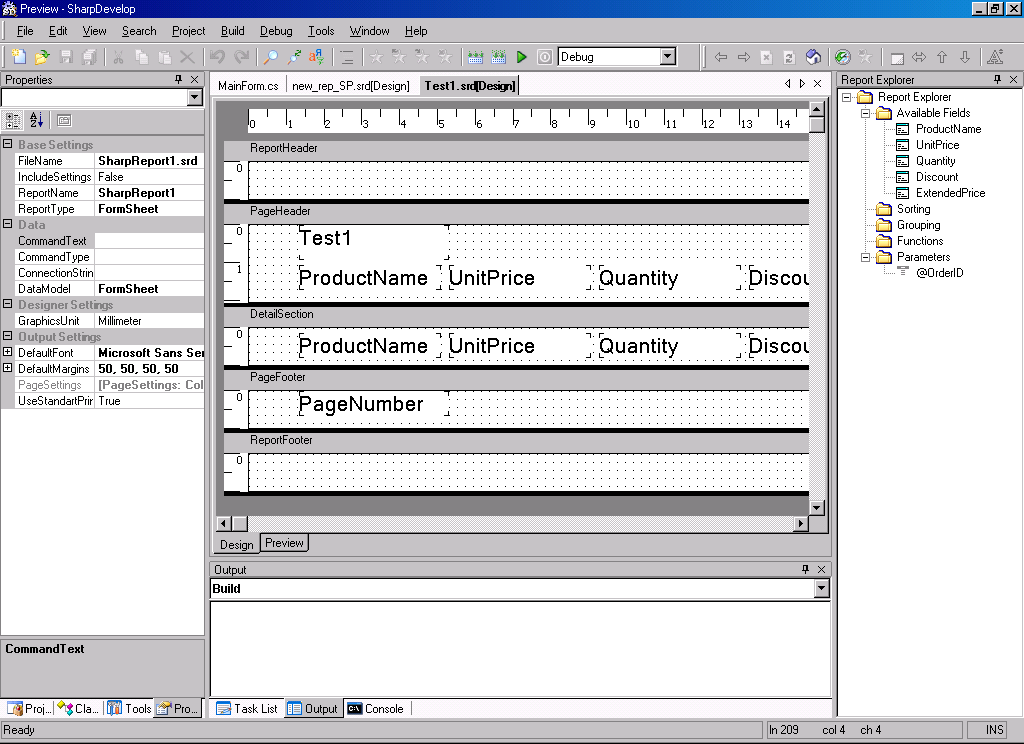Toggle categorized view in Properties panel
Screen dimensions: 1024x744
pyautogui.click(x=13, y=120)
